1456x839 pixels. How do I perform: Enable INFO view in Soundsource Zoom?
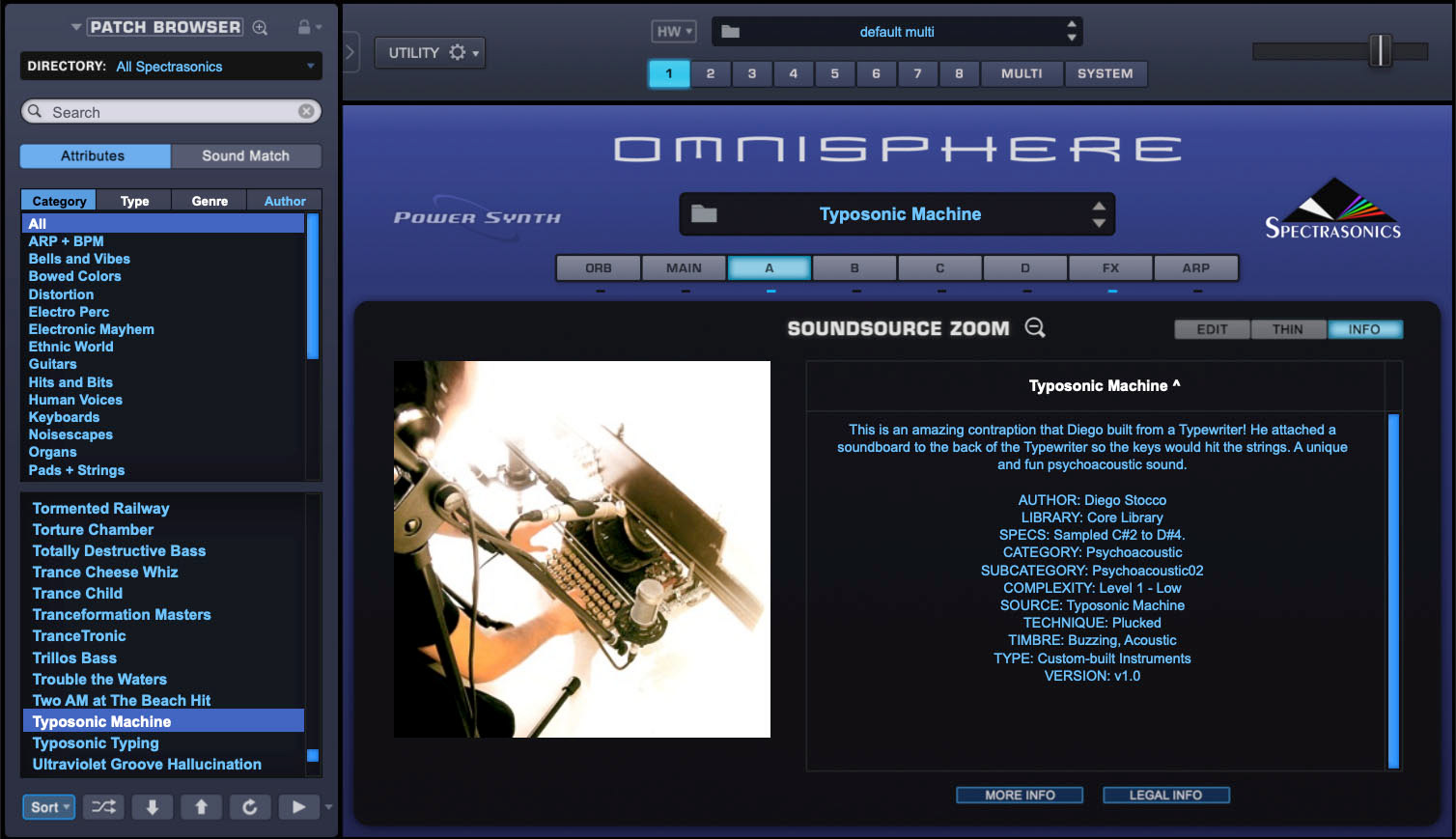1364,329
